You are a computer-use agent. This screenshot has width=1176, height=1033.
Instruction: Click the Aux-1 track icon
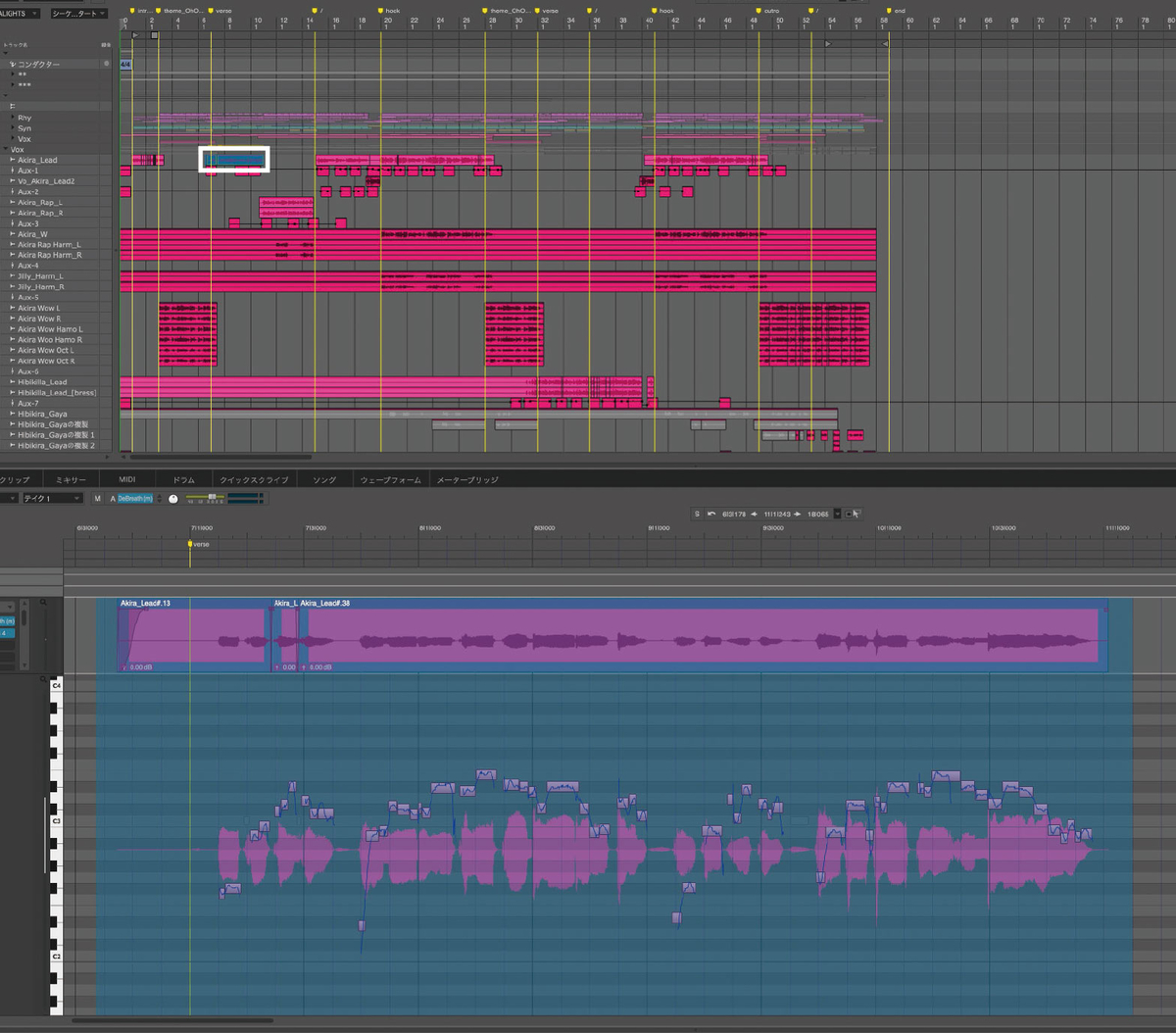[12, 171]
